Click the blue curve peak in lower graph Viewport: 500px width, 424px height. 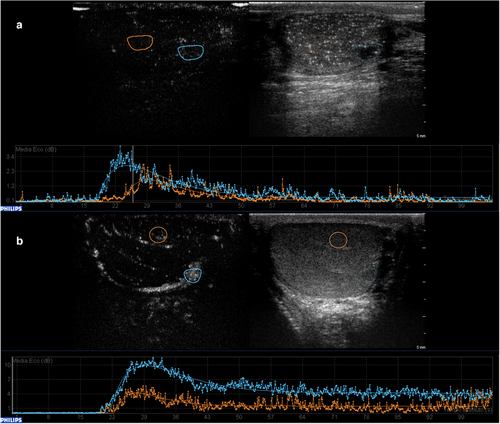pyautogui.click(x=153, y=359)
